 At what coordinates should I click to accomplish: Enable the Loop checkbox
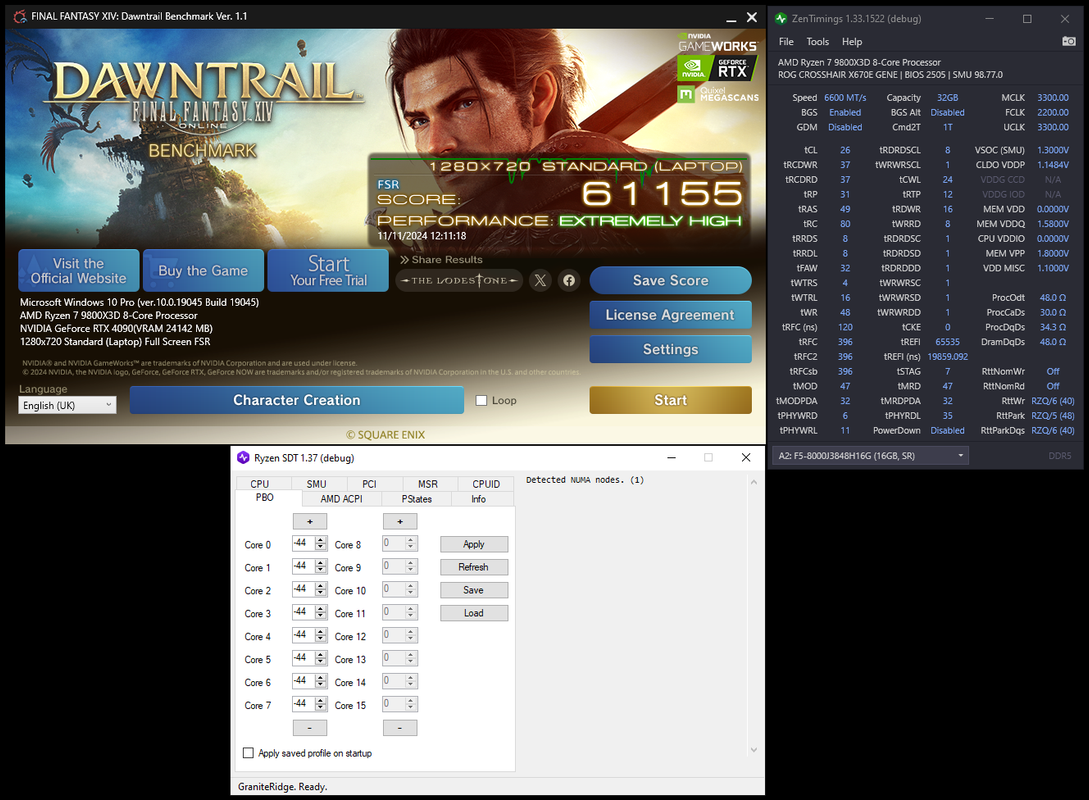(x=481, y=401)
